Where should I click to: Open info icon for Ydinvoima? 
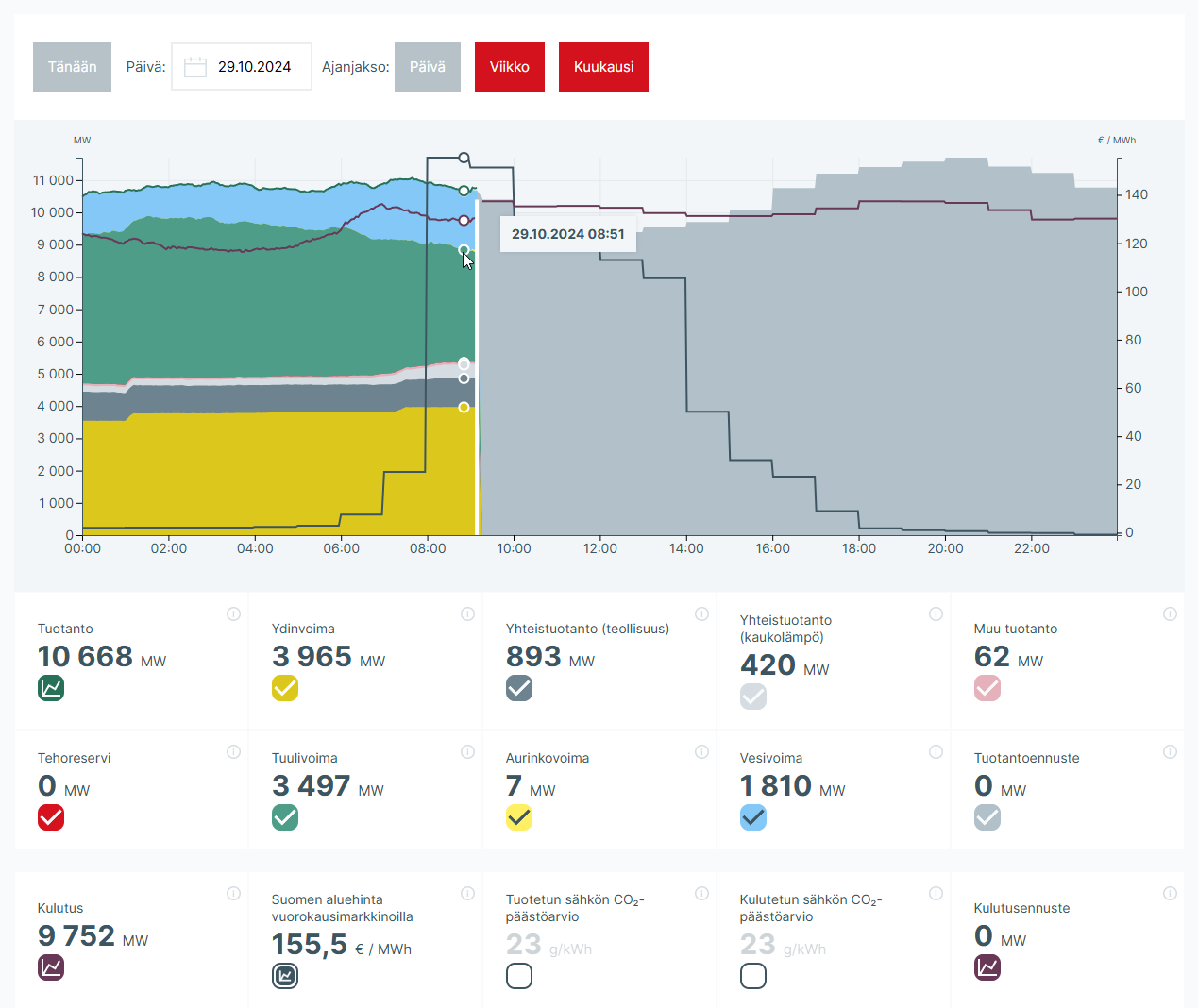pos(467,614)
